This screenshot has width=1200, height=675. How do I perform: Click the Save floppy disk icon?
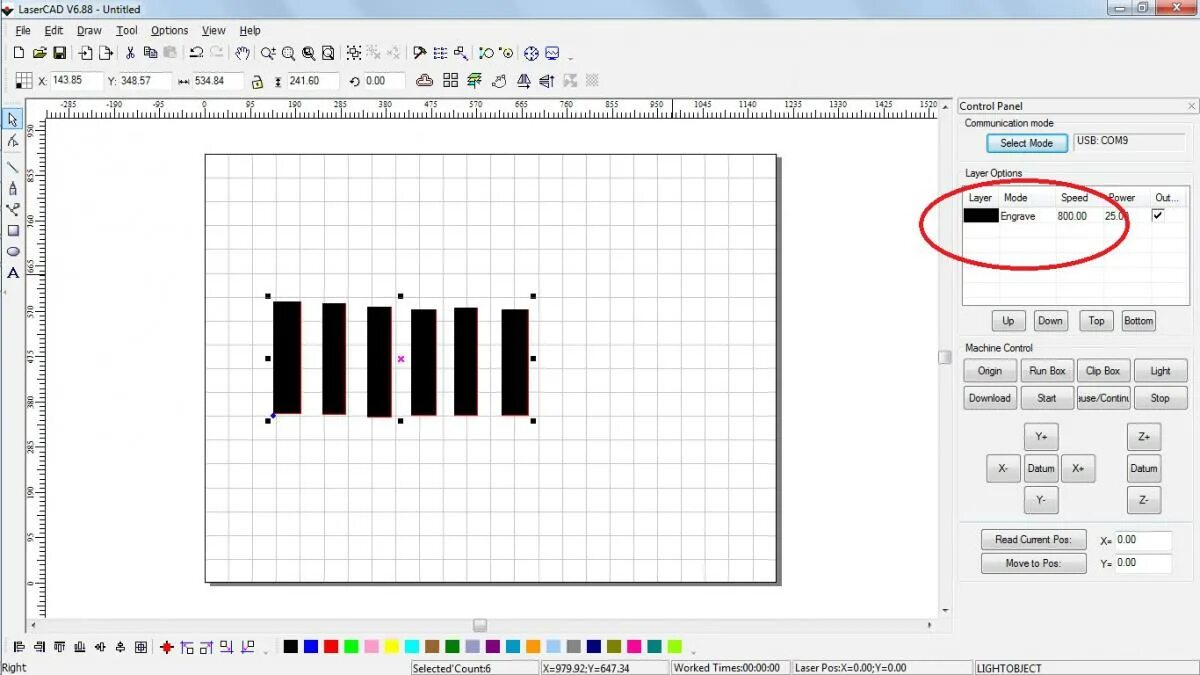(x=60, y=53)
